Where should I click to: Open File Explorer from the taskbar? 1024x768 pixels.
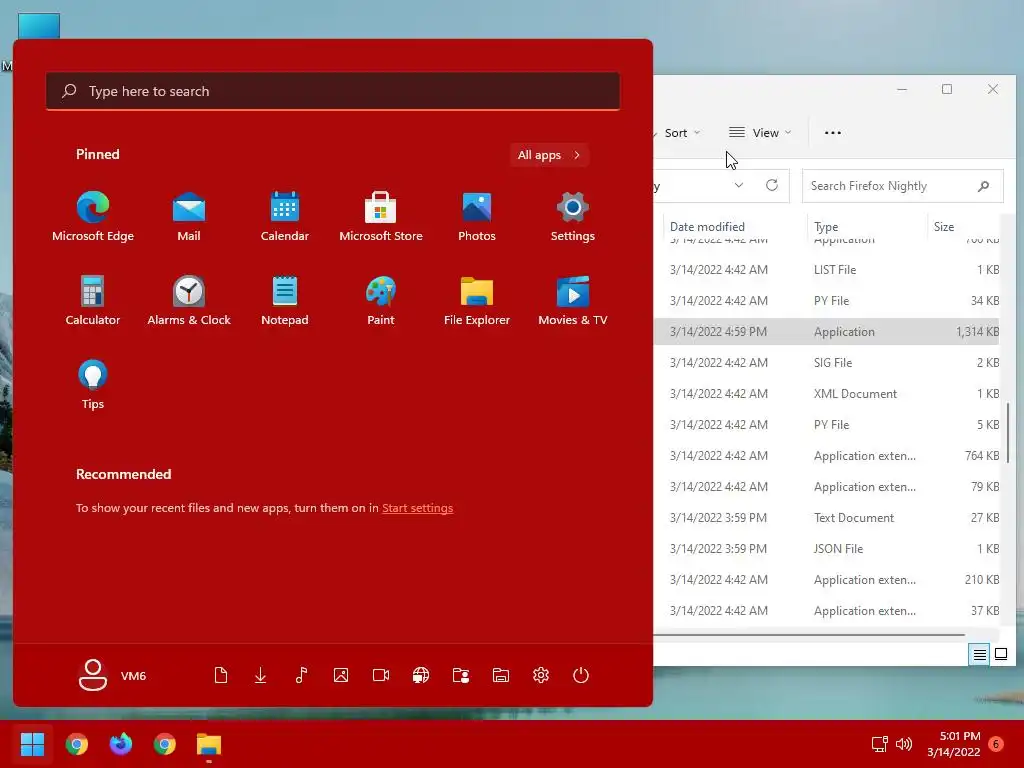coord(209,744)
